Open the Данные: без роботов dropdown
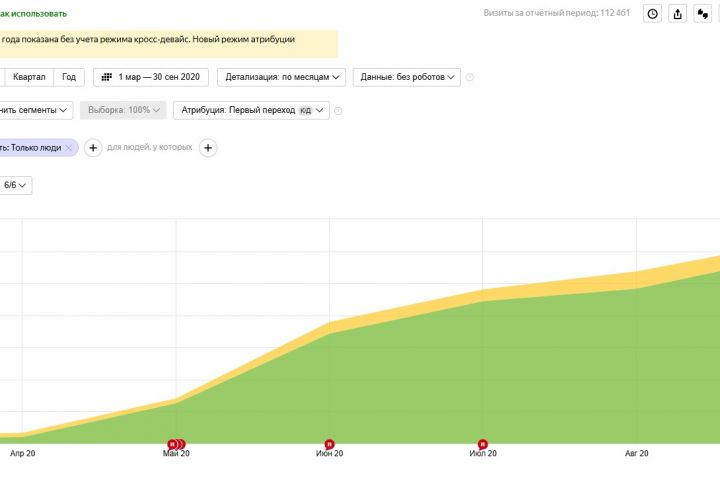The width and height of the screenshot is (720, 480). 408,77
